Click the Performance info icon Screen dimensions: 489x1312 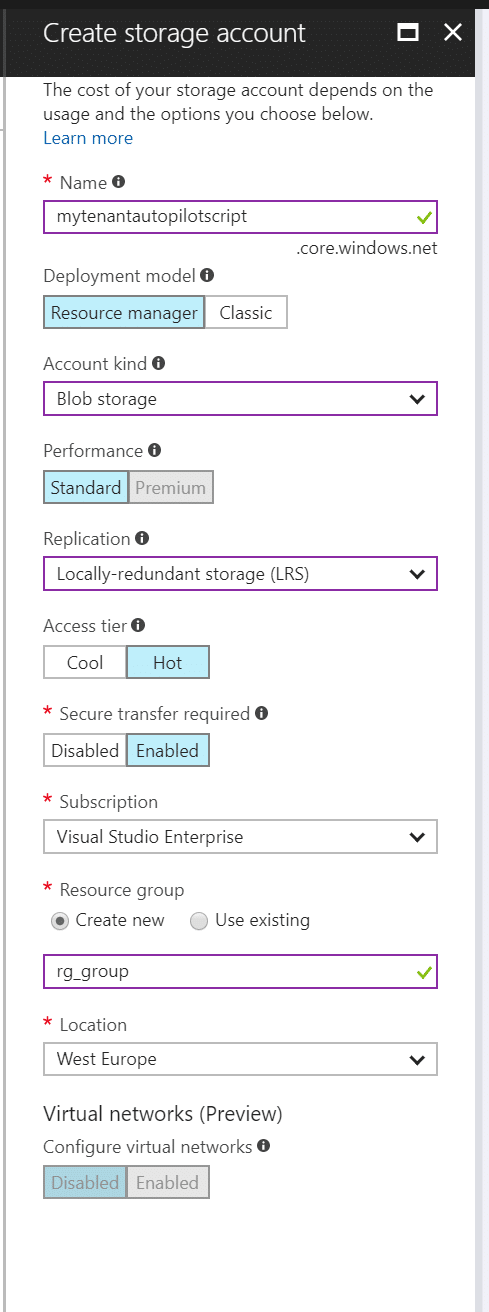[153, 451]
